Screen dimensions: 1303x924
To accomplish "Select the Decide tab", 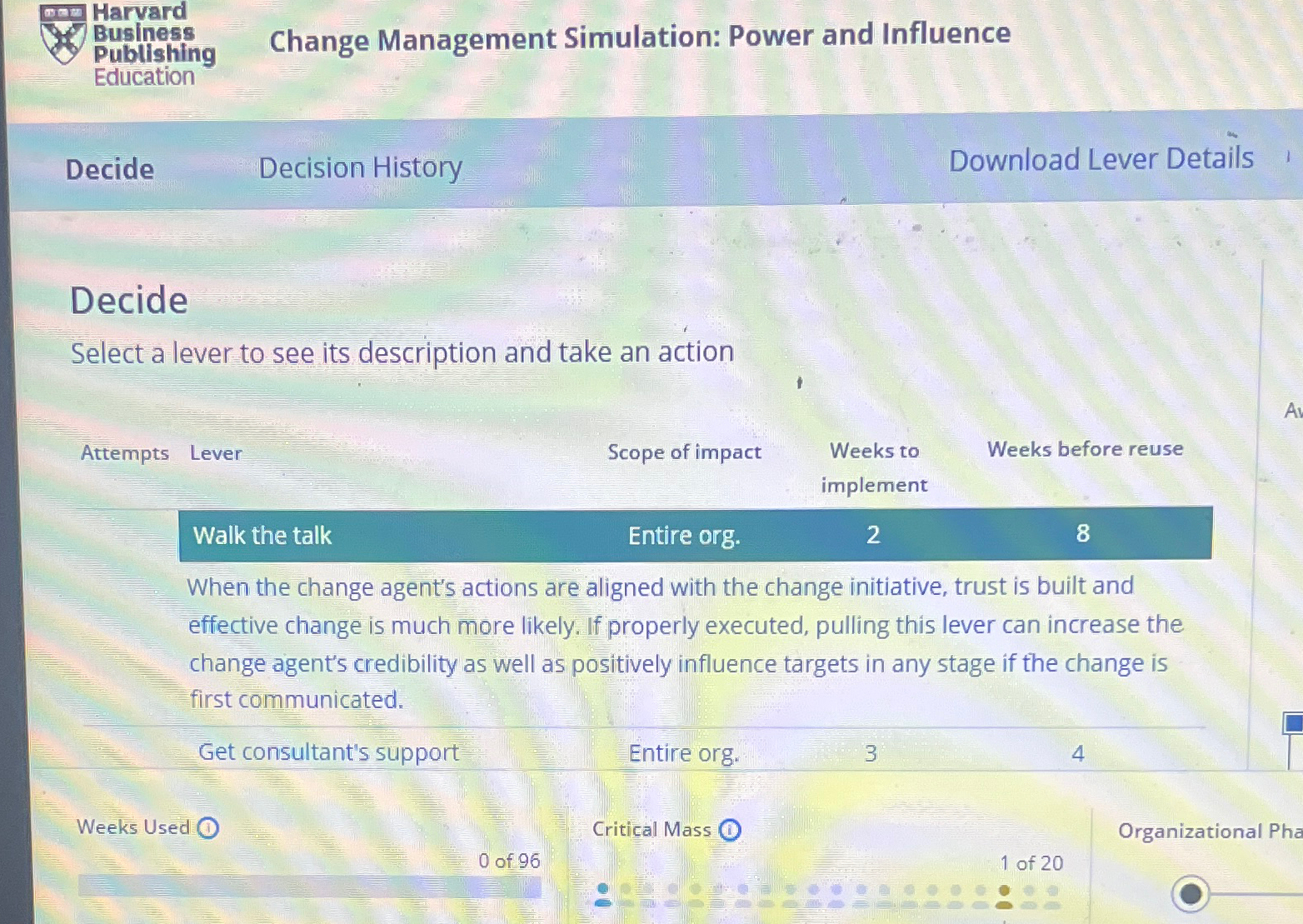I will point(108,169).
